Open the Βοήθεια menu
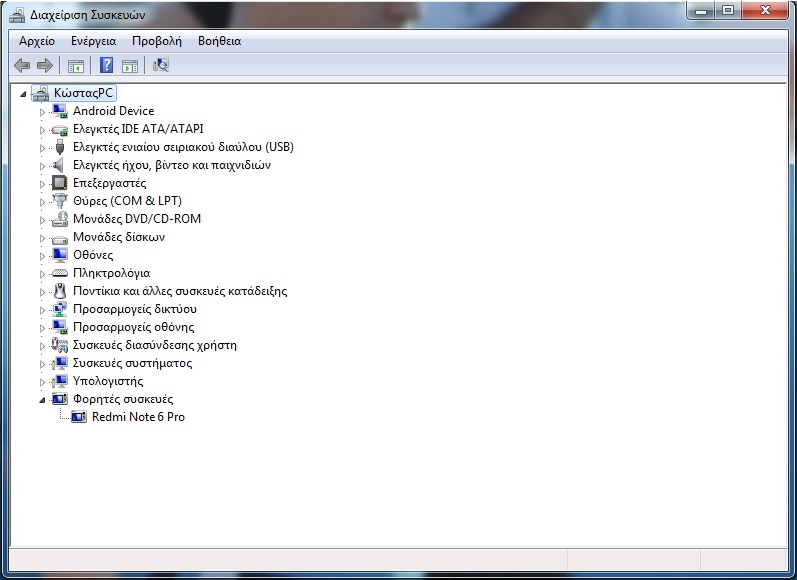 pyautogui.click(x=219, y=41)
